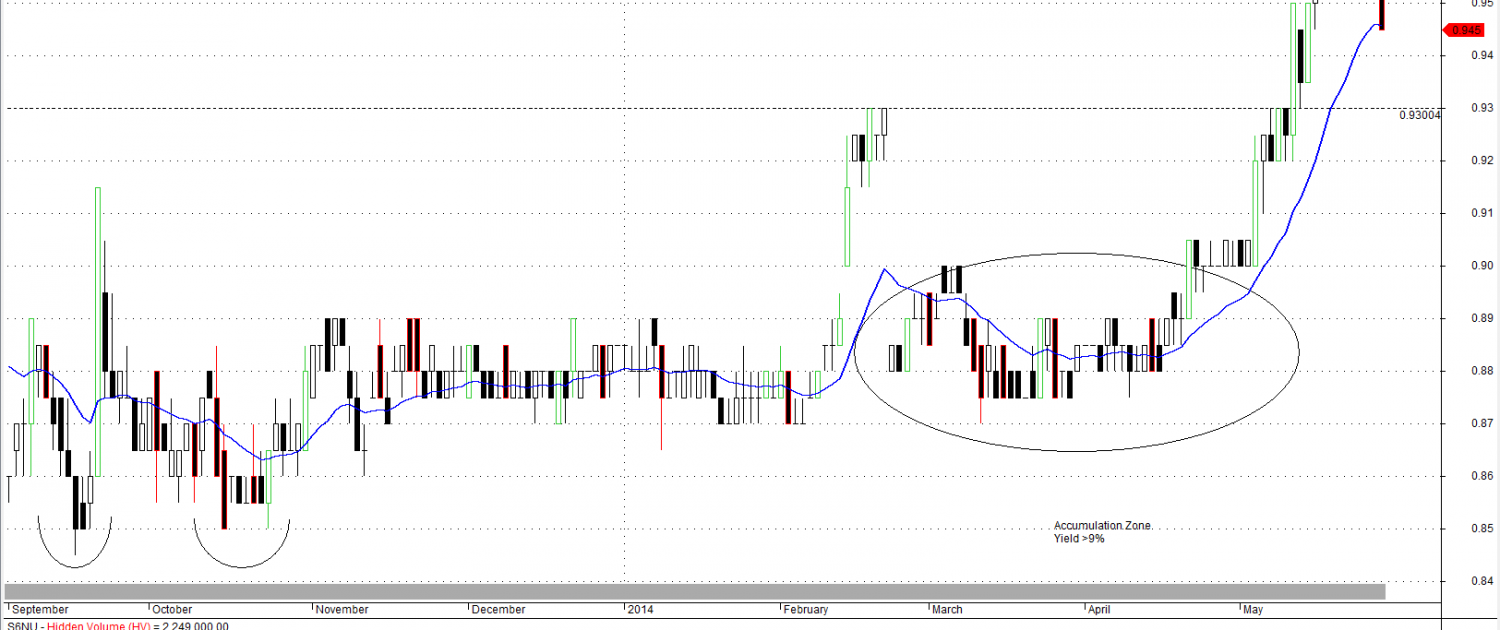
Task: Click the 0.90 price axis label
Action: tap(1469, 265)
